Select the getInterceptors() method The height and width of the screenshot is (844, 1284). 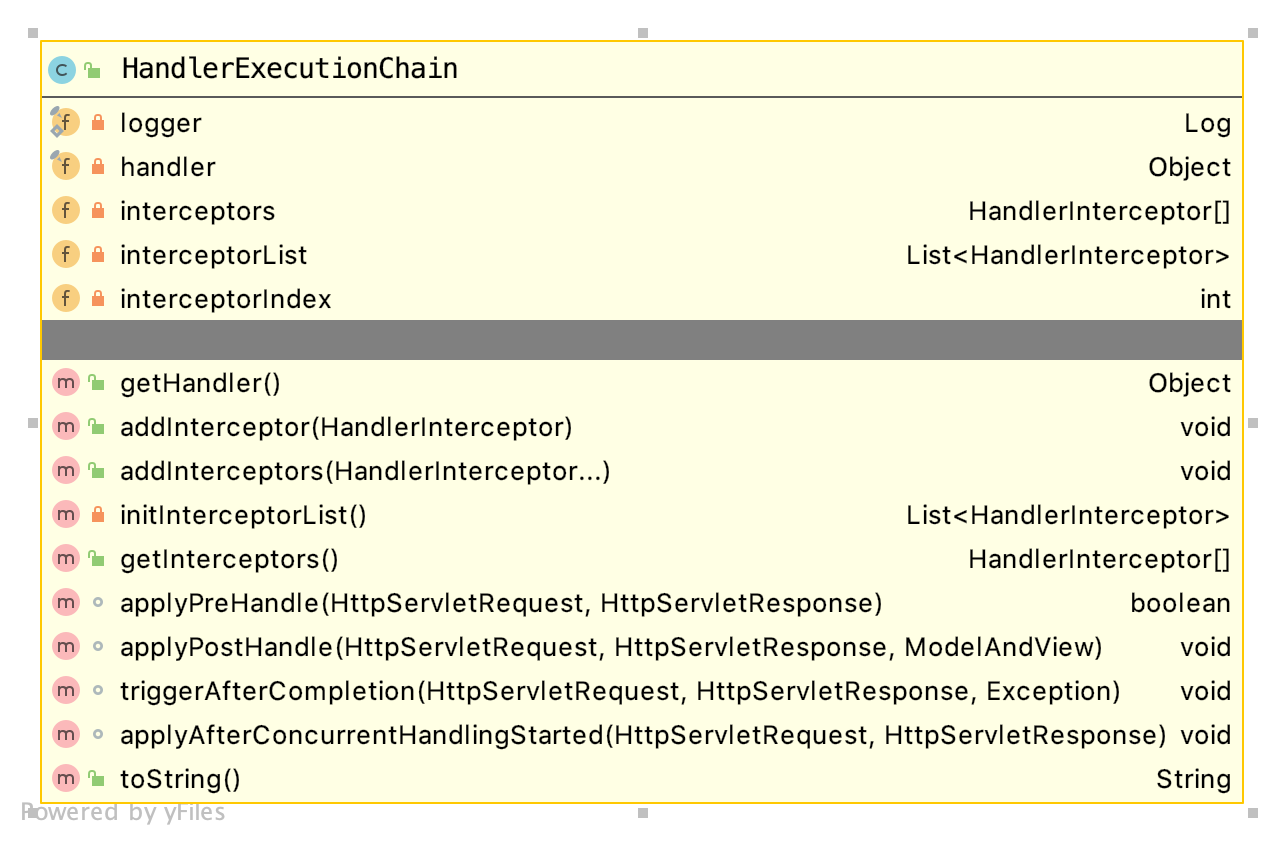pos(230,560)
